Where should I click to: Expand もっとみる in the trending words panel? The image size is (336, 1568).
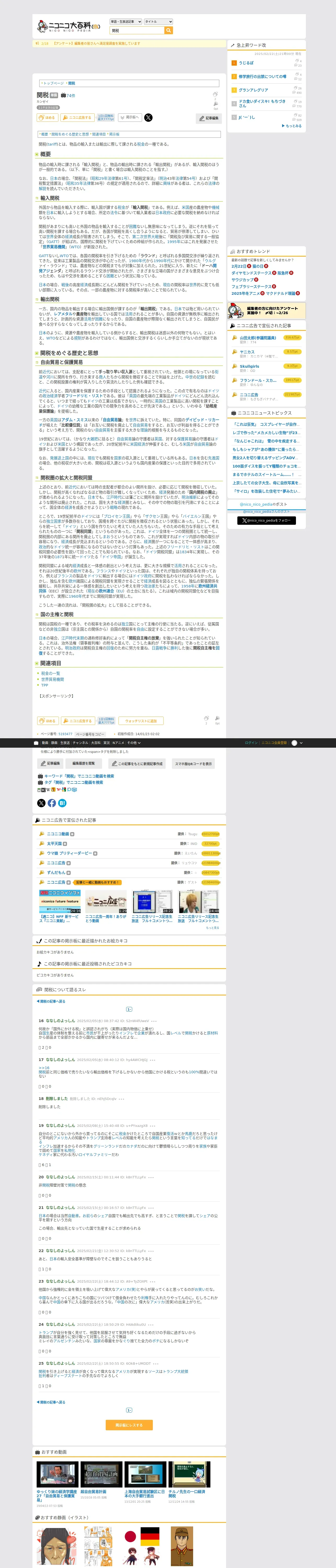tap(292, 125)
